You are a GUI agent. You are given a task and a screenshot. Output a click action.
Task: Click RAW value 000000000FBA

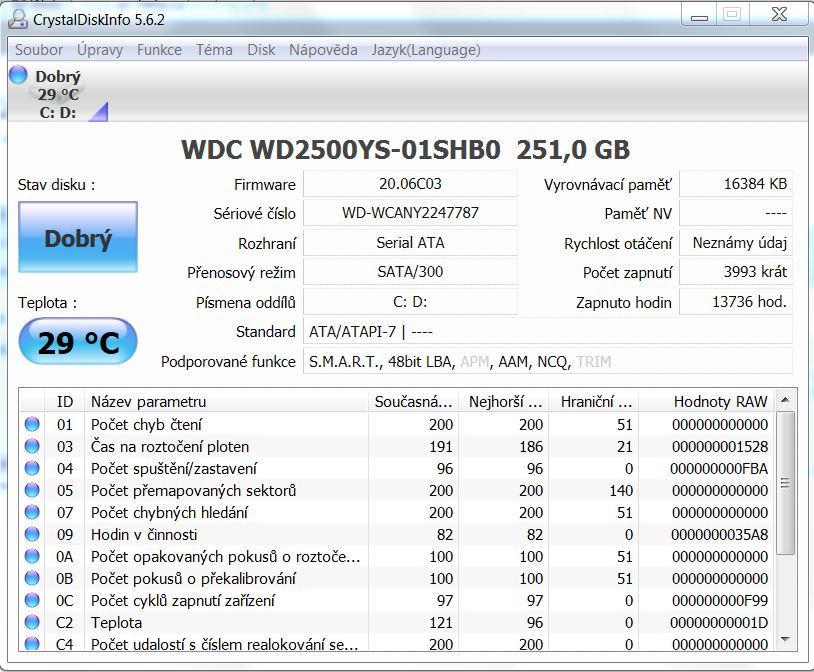(719, 468)
